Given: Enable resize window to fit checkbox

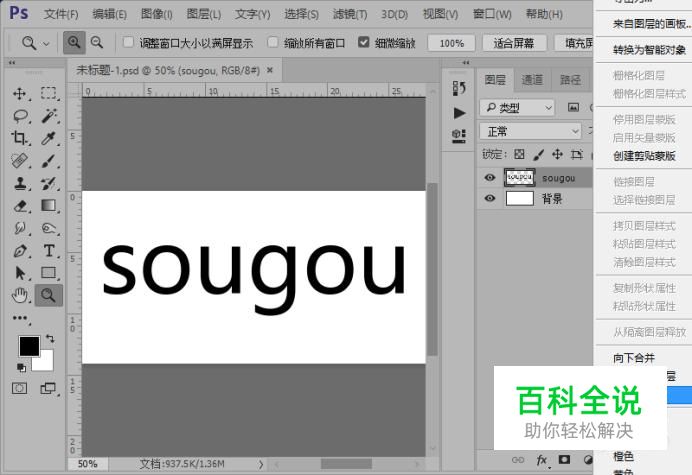Looking at the screenshot, I should click(128, 42).
